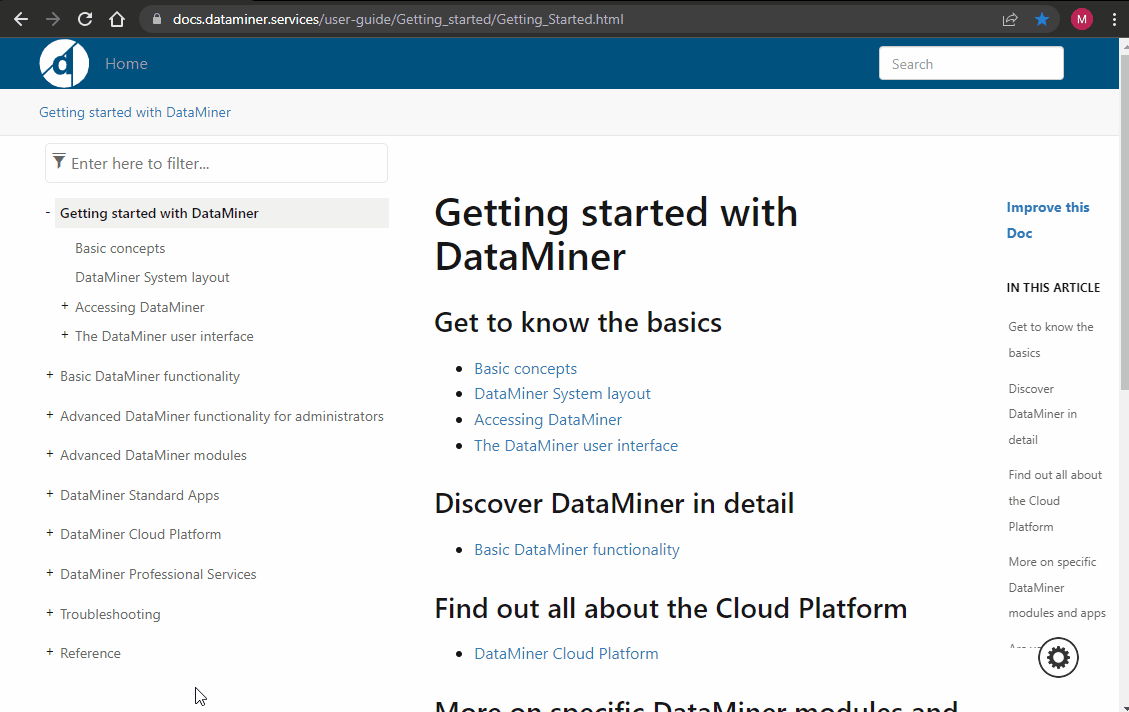Open 'The DataMiner user interface' sidebar entry

tap(164, 336)
